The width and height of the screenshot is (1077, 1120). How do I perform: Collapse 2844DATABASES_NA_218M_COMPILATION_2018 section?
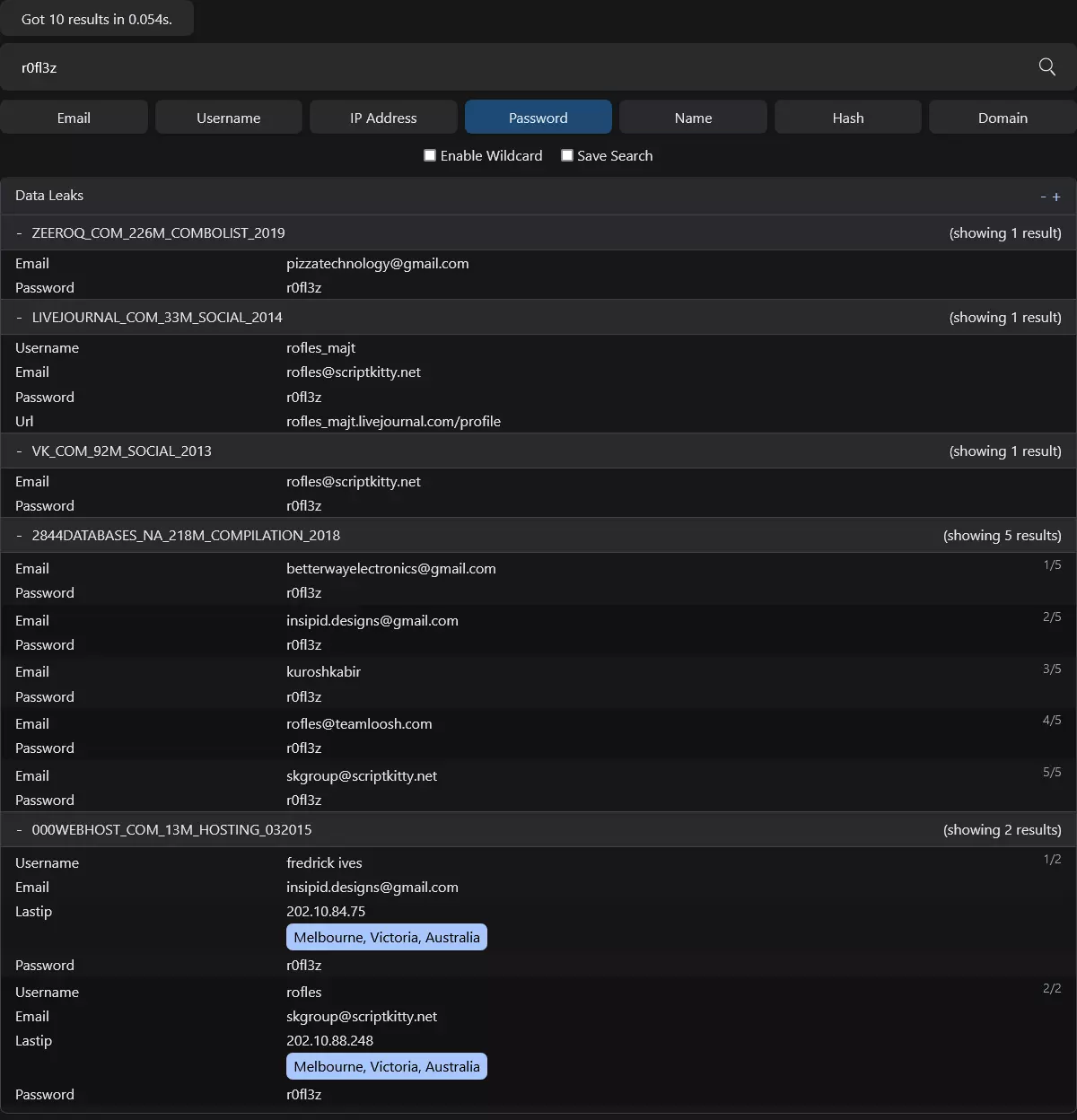click(x=19, y=535)
